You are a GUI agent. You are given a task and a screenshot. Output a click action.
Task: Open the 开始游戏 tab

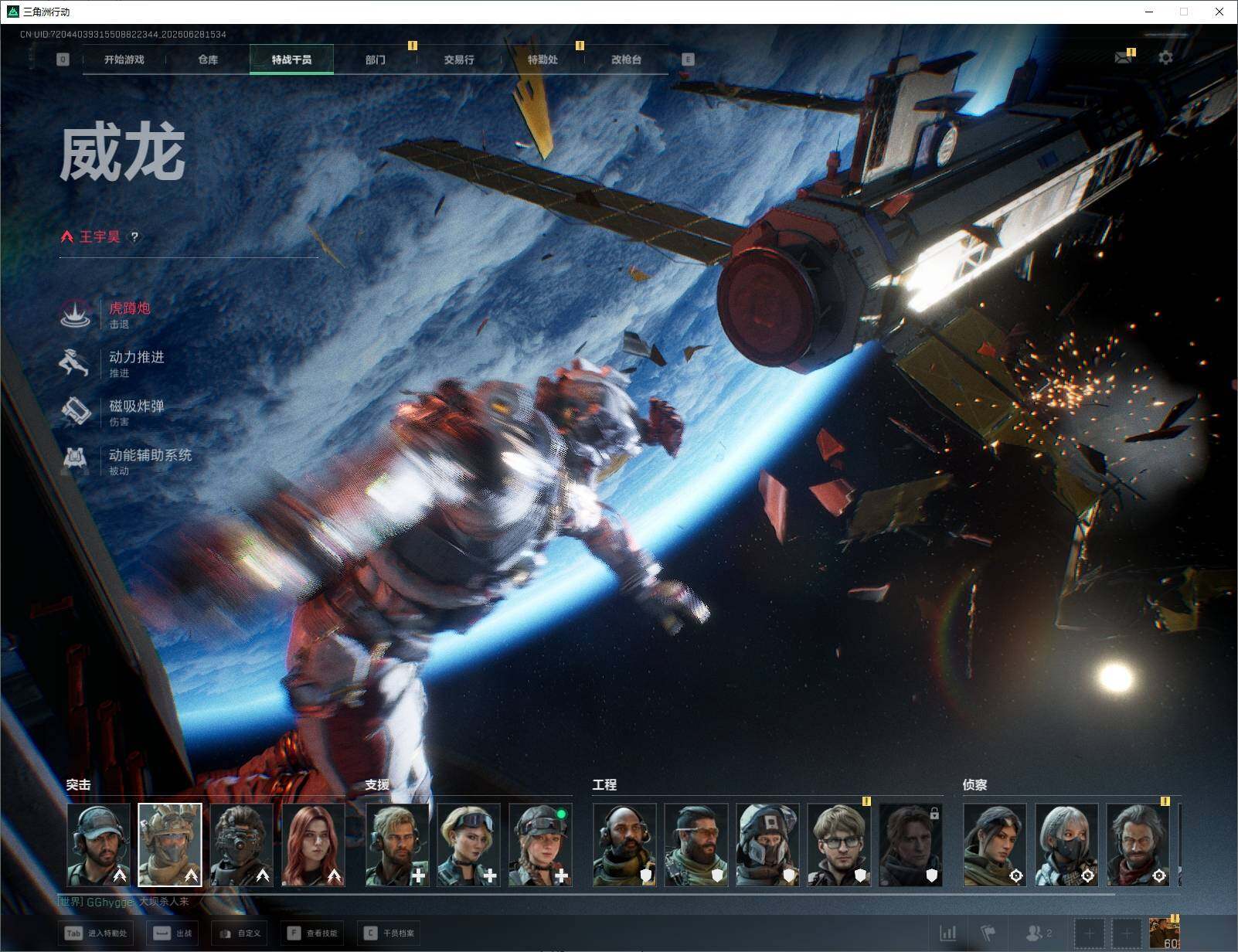pyautogui.click(x=124, y=59)
